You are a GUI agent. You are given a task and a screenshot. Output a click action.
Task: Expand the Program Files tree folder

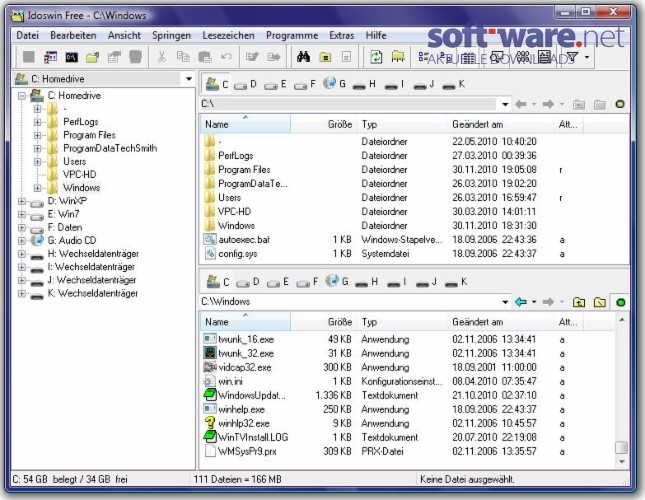(37, 135)
